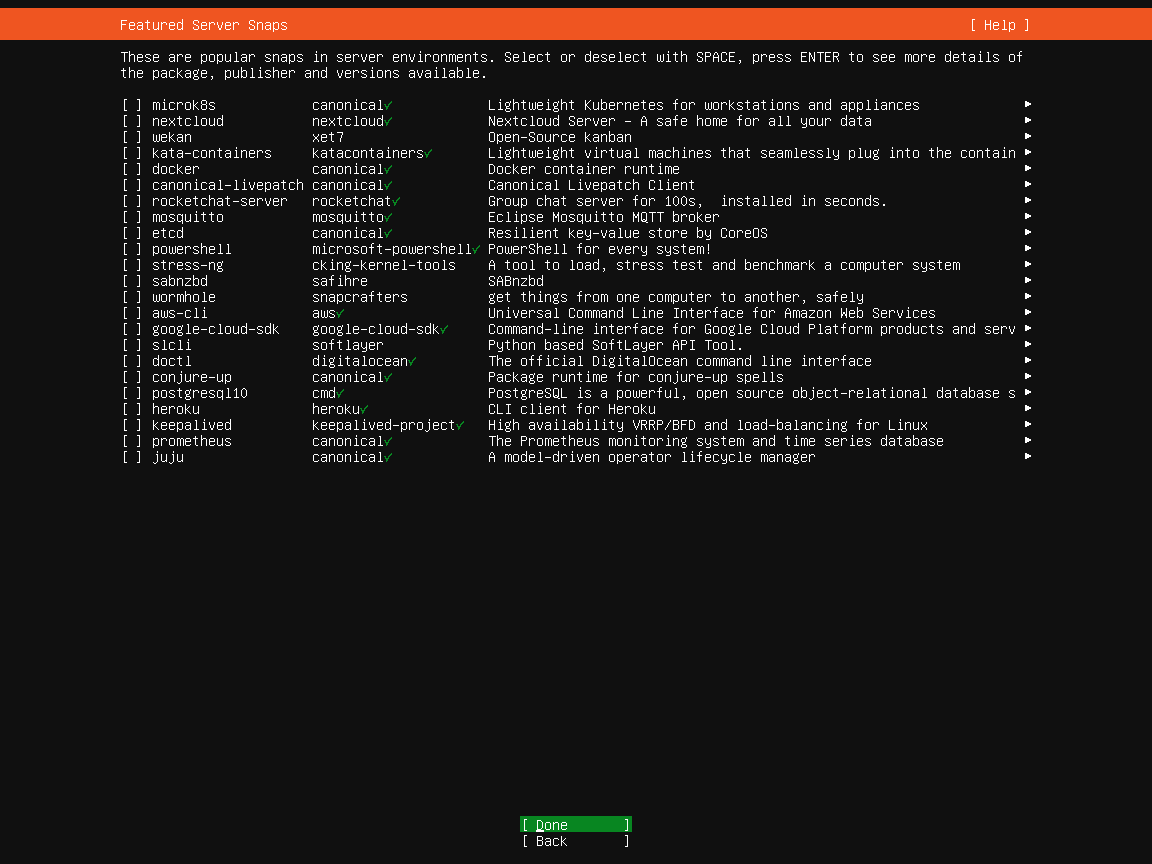Click verified checkmark after heroku publisher
Viewport: 1152px width, 864px height.
[364, 409]
